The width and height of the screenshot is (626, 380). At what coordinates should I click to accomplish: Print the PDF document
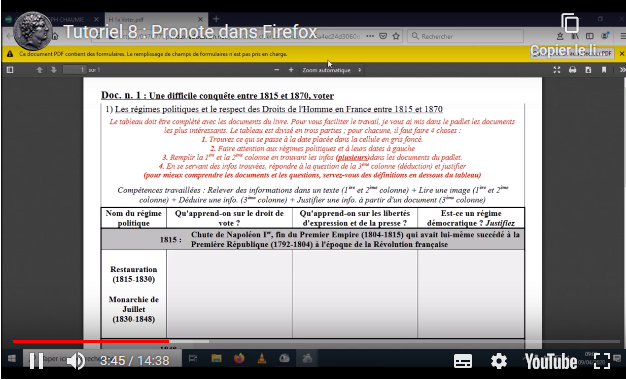click(573, 70)
